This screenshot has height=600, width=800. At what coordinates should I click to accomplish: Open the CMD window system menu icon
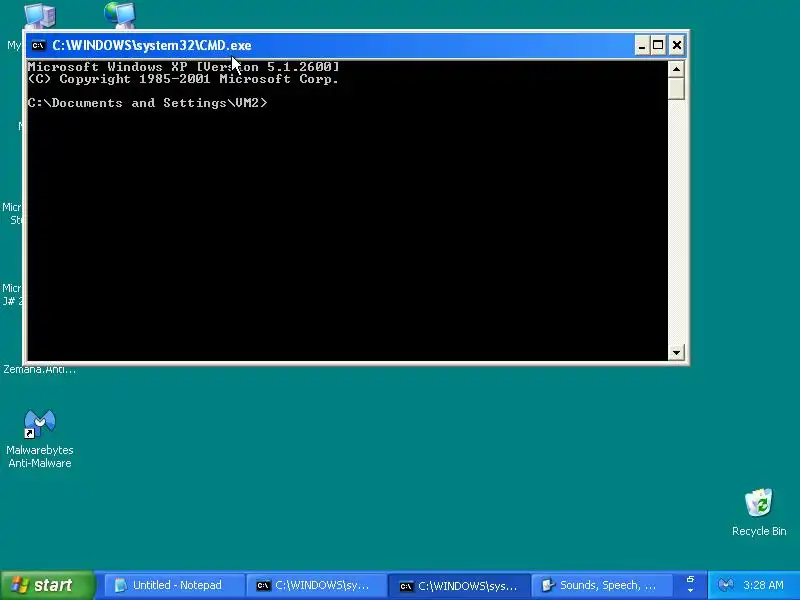[38, 45]
